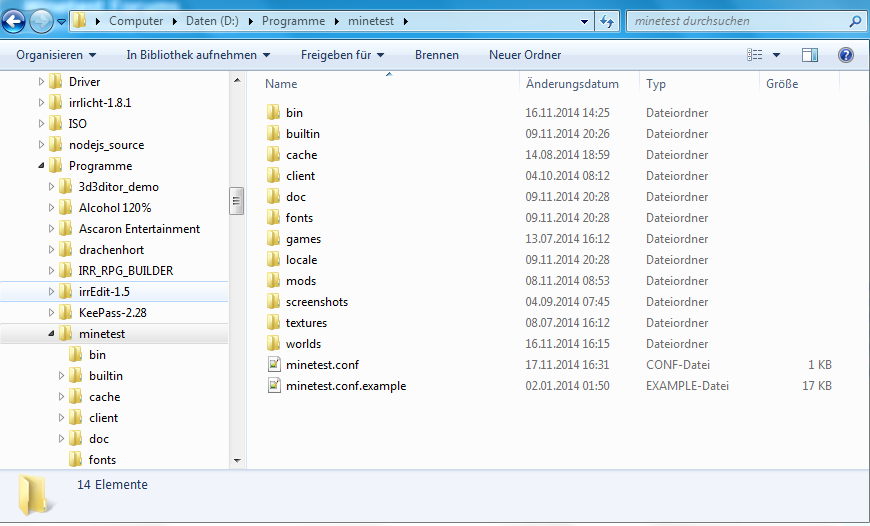This screenshot has width=870, height=526.
Task: Open the help question mark icon
Action: pyautogui.click(x=845, y=55)
